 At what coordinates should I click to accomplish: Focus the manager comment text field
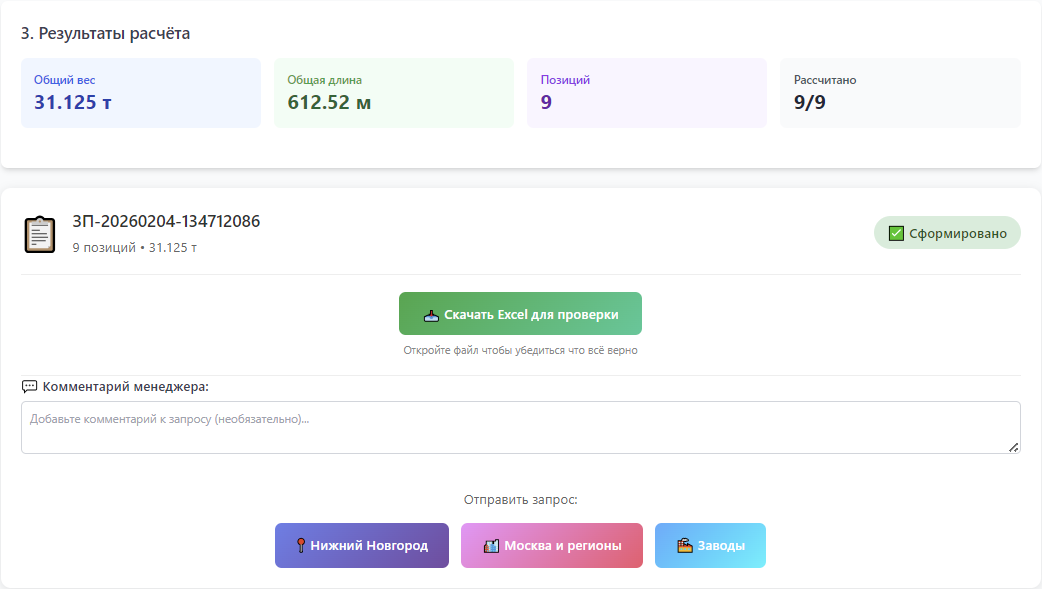(x=521, y=427)
